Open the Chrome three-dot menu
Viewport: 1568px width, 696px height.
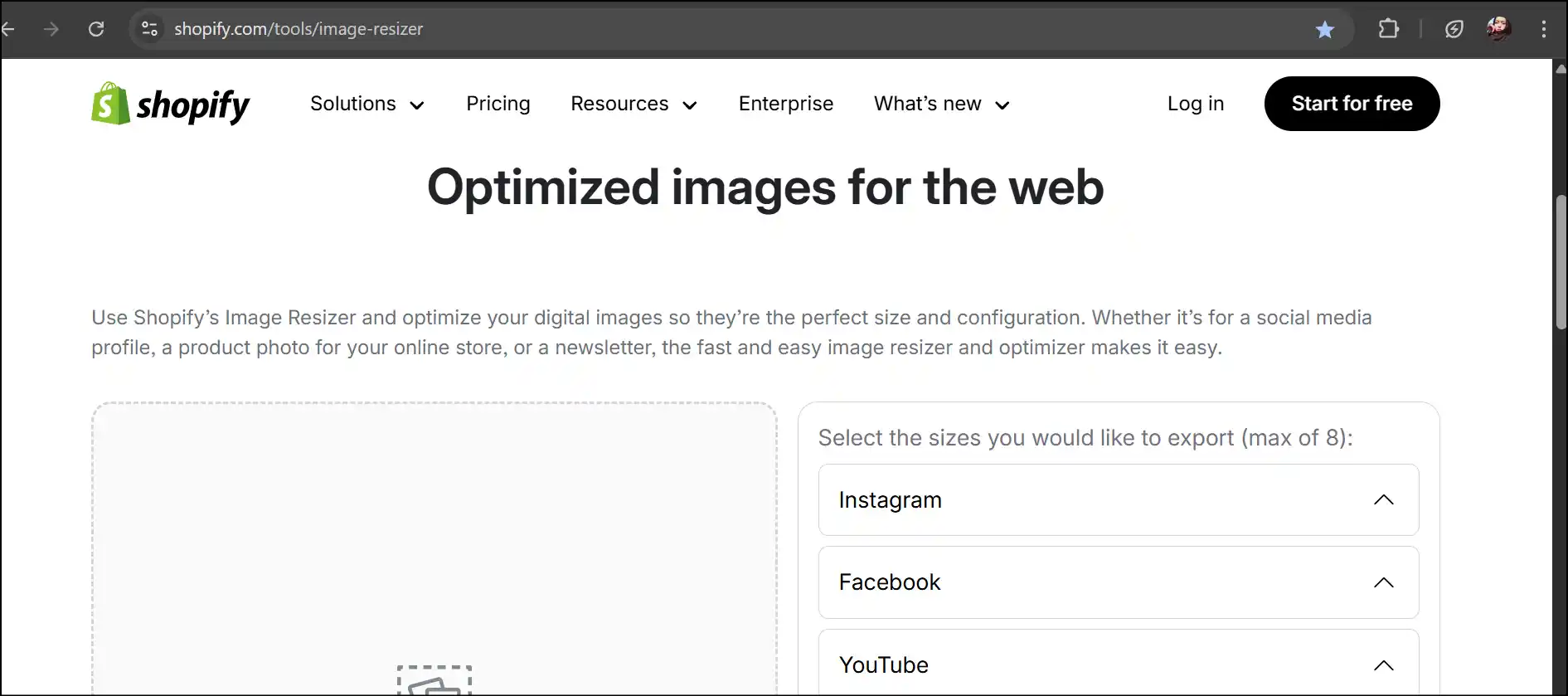1543,29
